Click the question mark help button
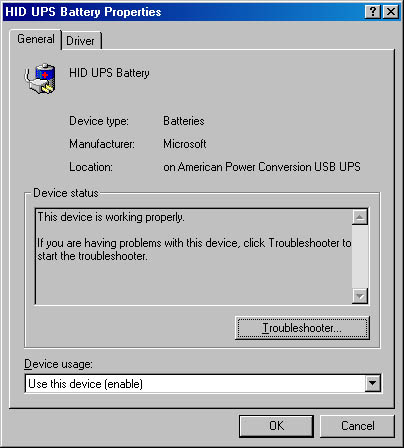This screenshot has height=448, width=404. (x=373, y=12)
